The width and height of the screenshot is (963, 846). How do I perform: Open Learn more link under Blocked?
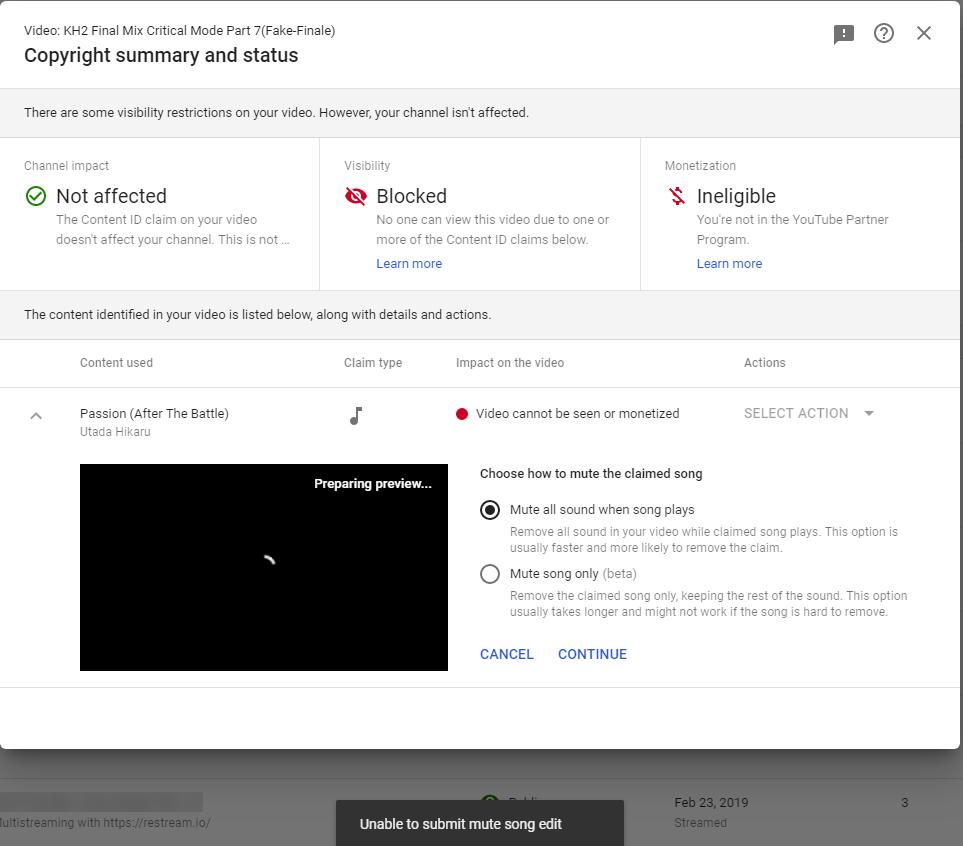tap(409, 264)
